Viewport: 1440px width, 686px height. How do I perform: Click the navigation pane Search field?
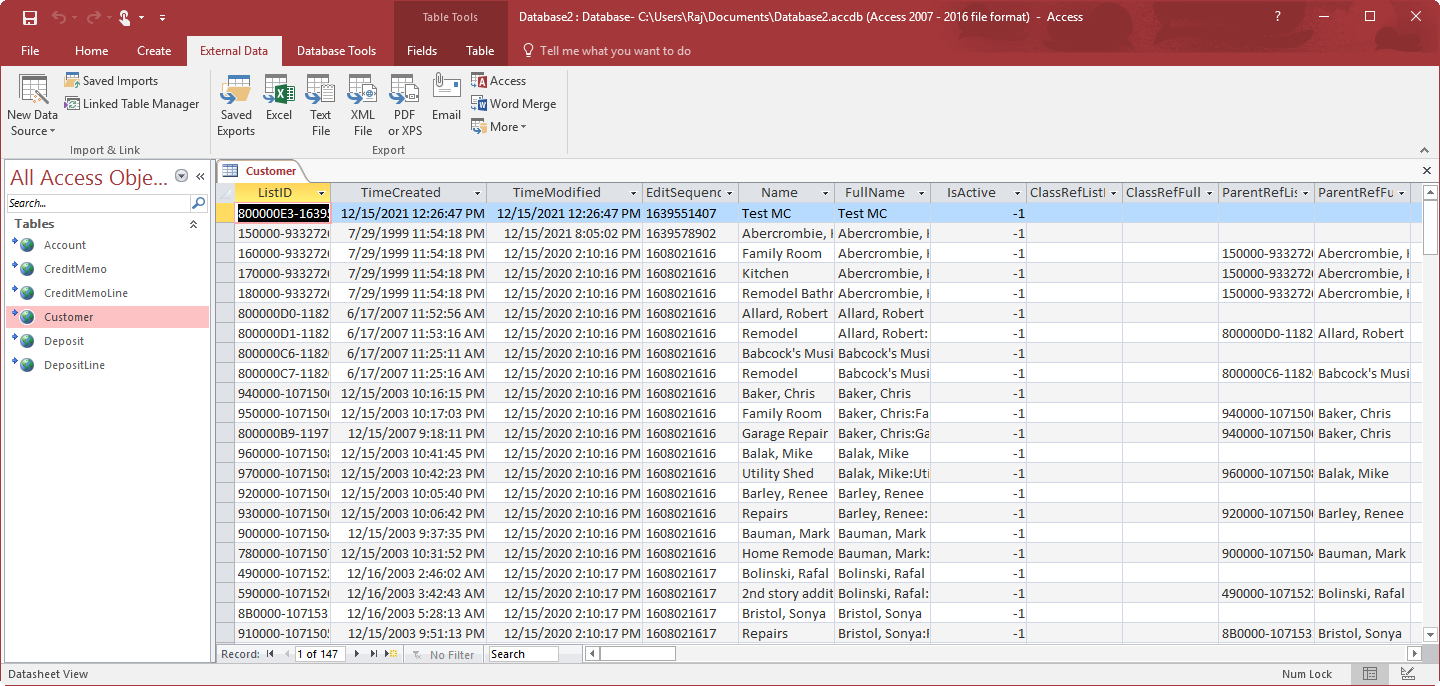[x=99, y=203]
